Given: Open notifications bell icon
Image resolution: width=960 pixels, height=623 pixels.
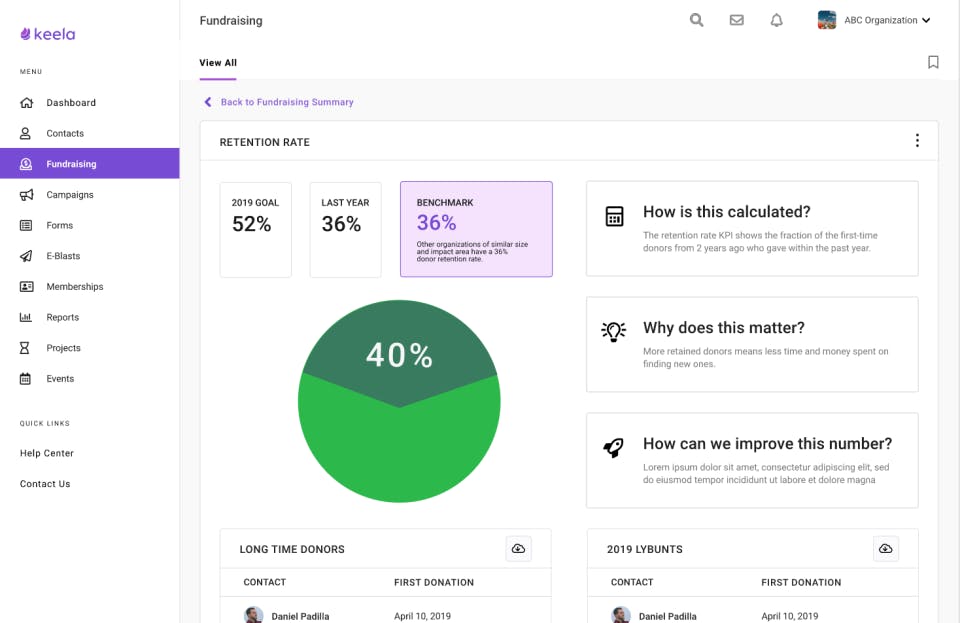Looking at the screenshot, I should [x=776, y=20].
